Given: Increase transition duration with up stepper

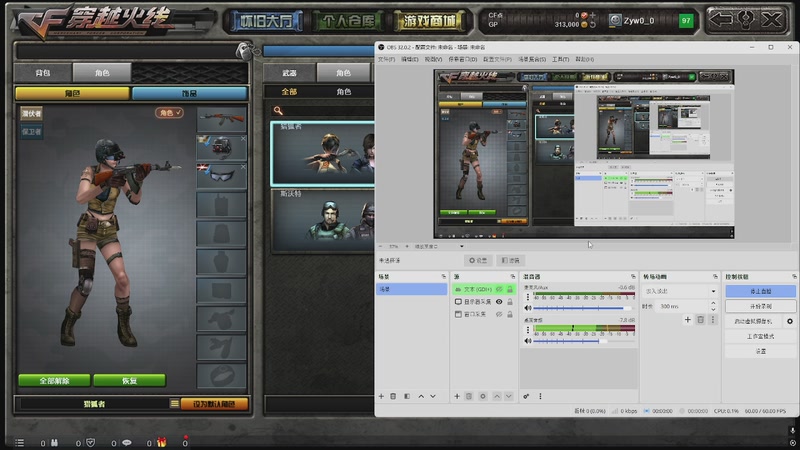Looking at the screenshot, I should (x=713, y=303).
